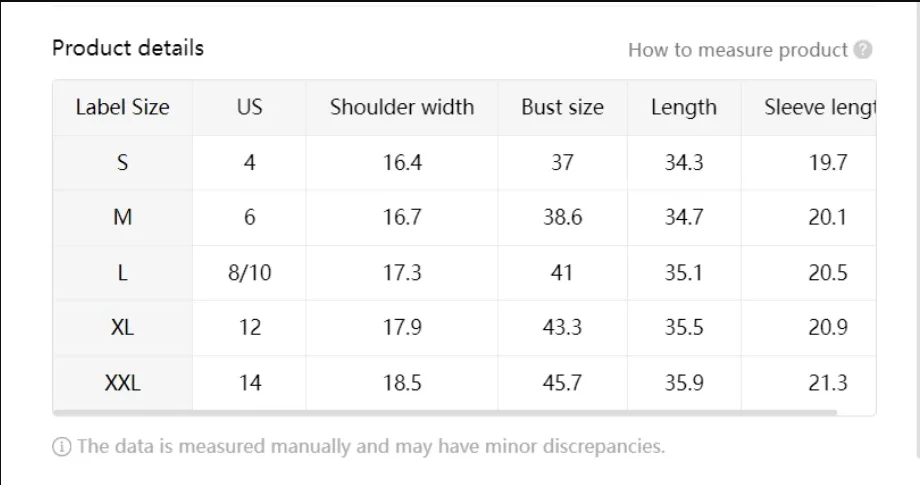The image size is (920, 485).
Task: Click the info icon beside the disclaimer
Action: point(62,447)
